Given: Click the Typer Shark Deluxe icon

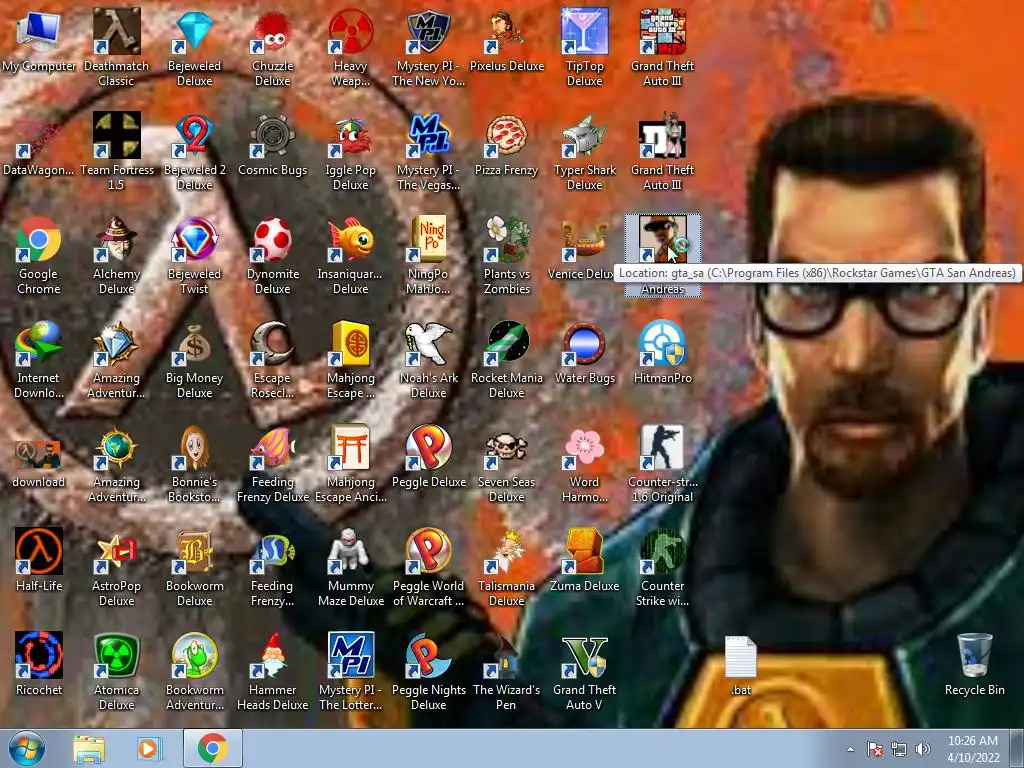Looking at the screenshot, I should [584, 135].
